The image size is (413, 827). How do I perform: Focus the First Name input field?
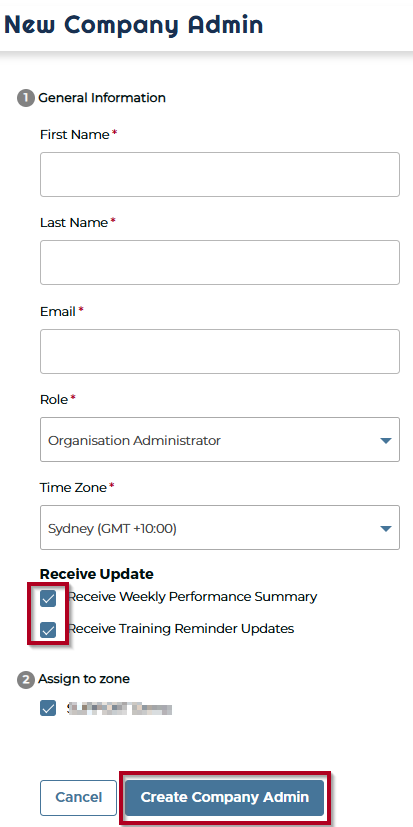(x=219, y=175)
